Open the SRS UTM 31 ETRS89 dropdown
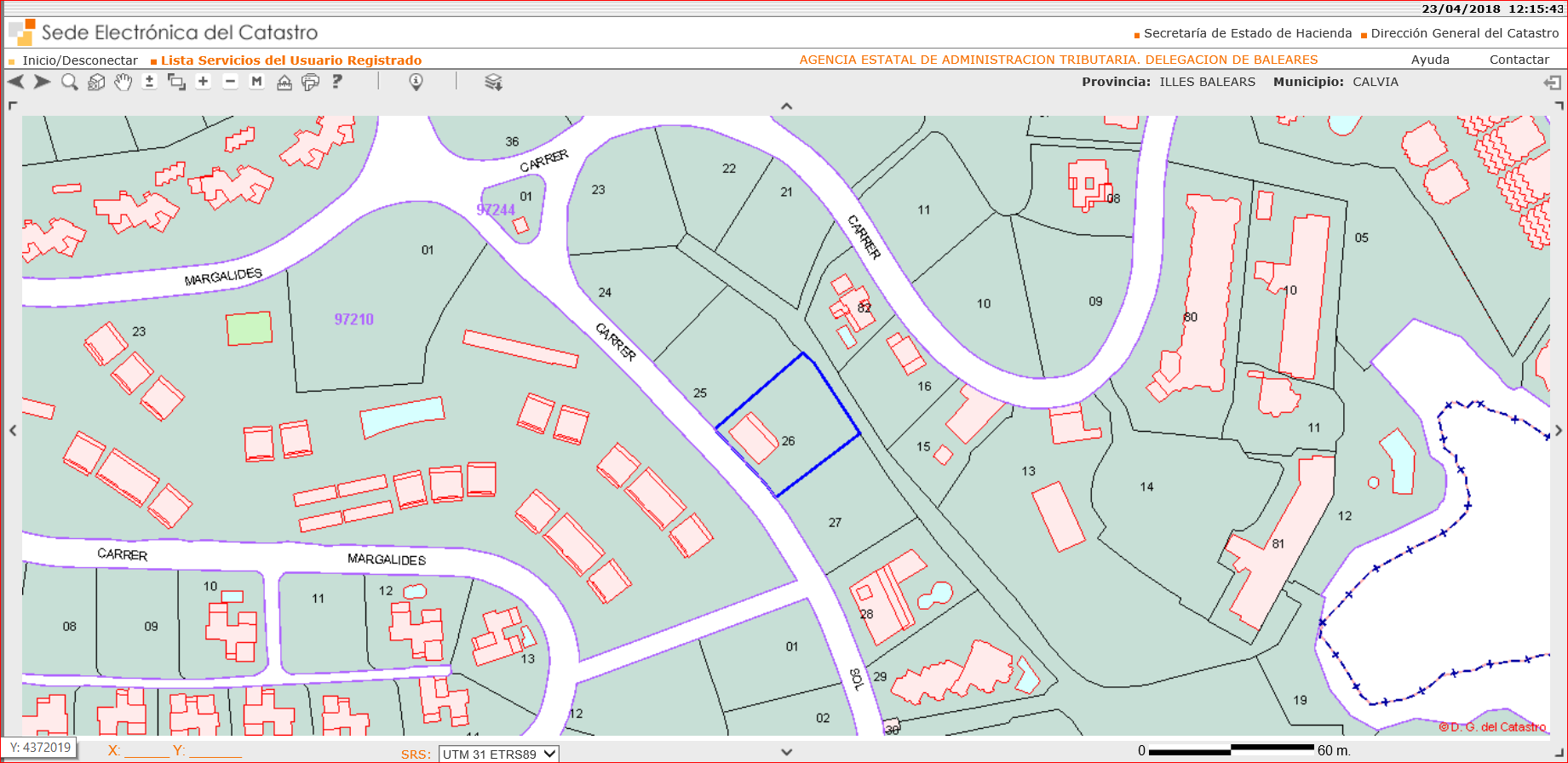The image size is (1568, 763). pos(498,754)
